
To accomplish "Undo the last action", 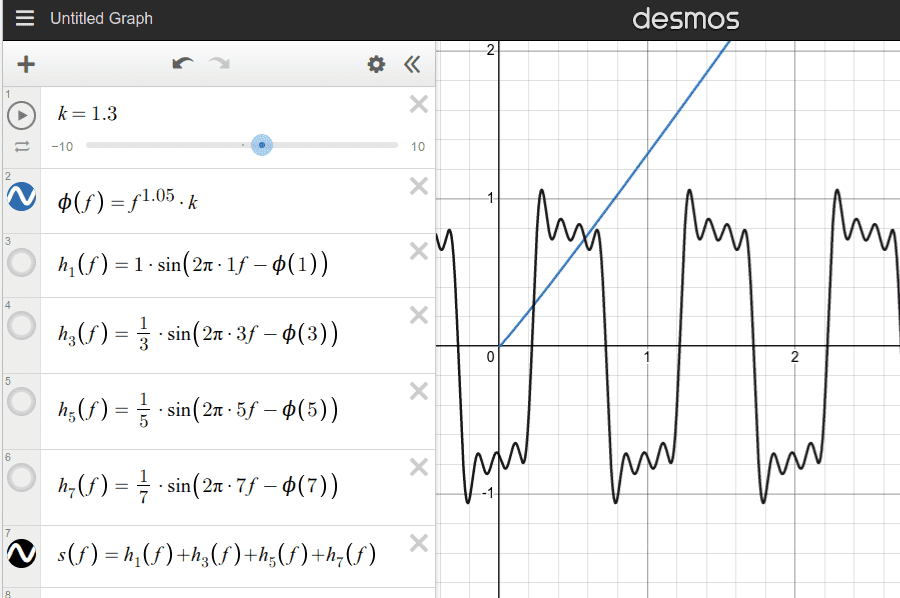I will pos(183,64).
